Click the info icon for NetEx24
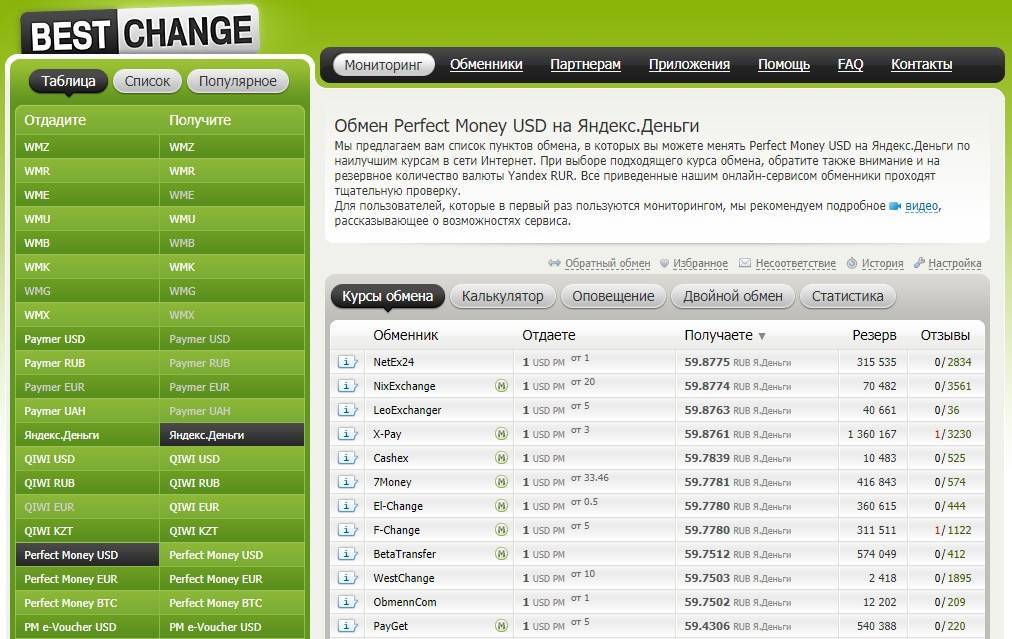The height and width of the screenshot is (639, 1012). point(347,362)
